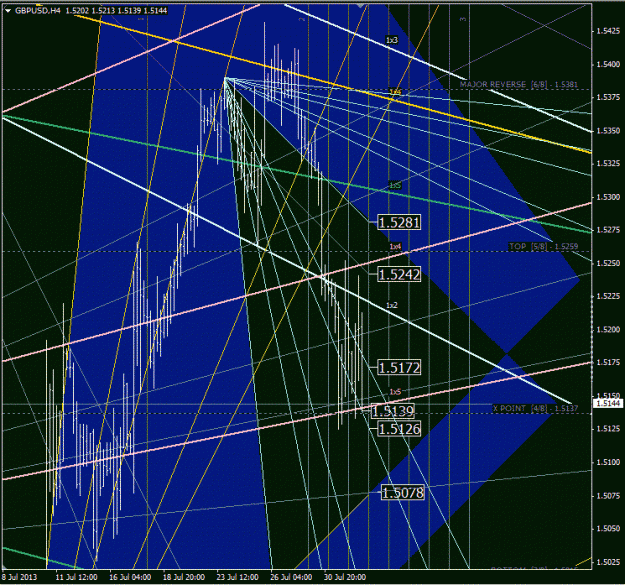The image size is (625, 585).
Task: Select the 1.5078 price label
Action: [403, 493]
